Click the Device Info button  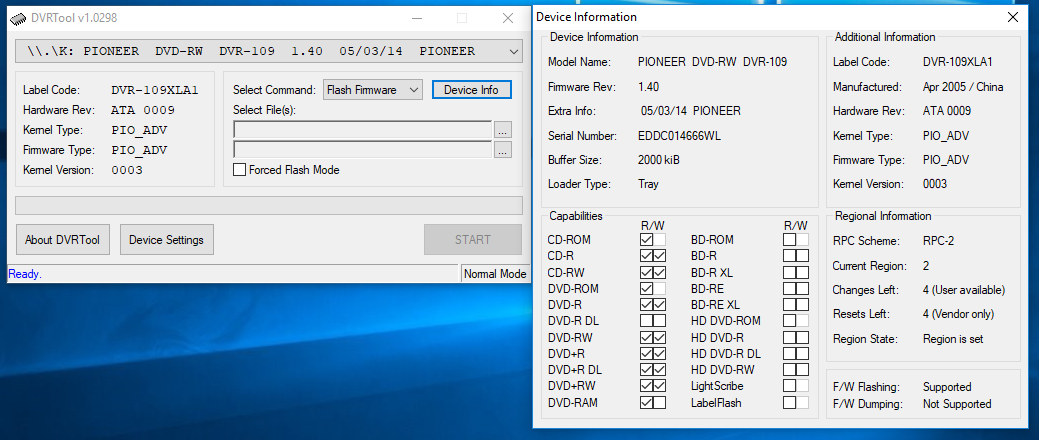(x=471, y=89)
